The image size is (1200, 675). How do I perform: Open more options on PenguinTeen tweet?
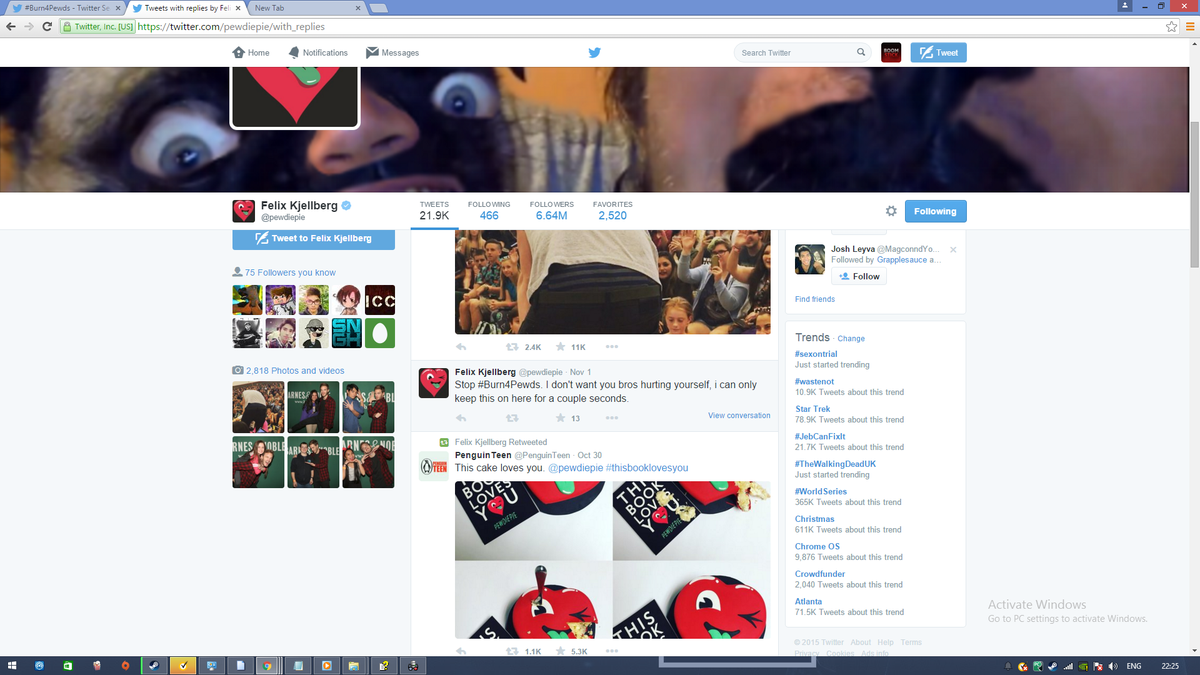611,651
